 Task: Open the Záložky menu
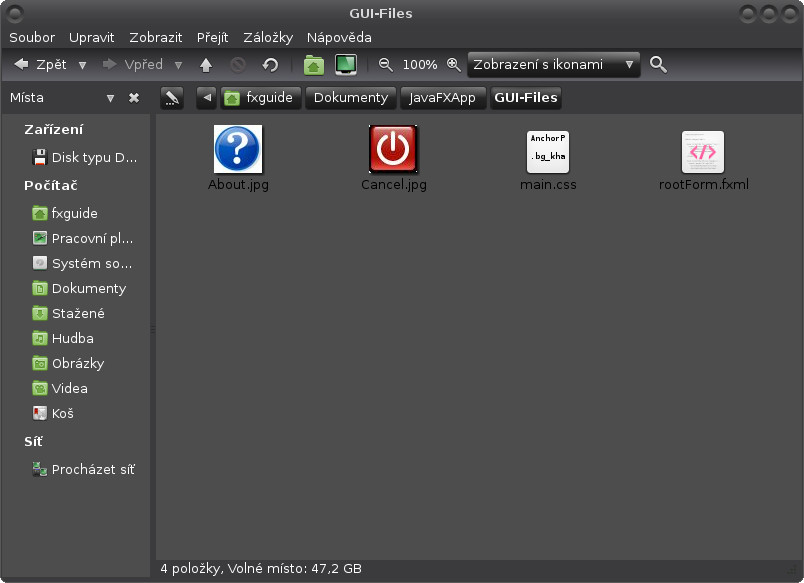coord(268,37)
